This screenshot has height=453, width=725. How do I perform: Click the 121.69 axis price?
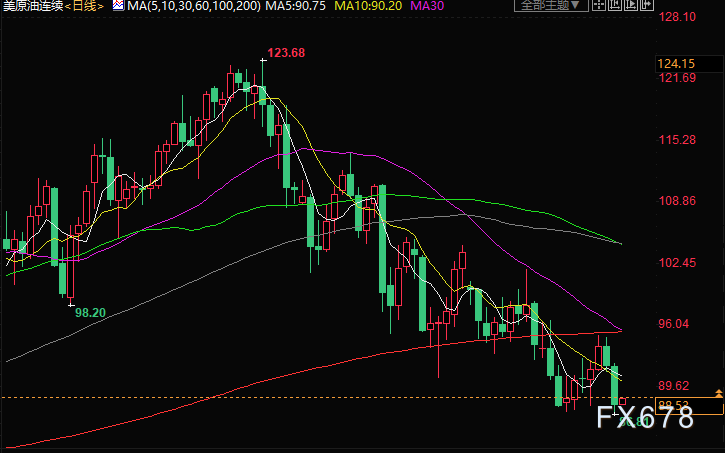tap(677, 78)
